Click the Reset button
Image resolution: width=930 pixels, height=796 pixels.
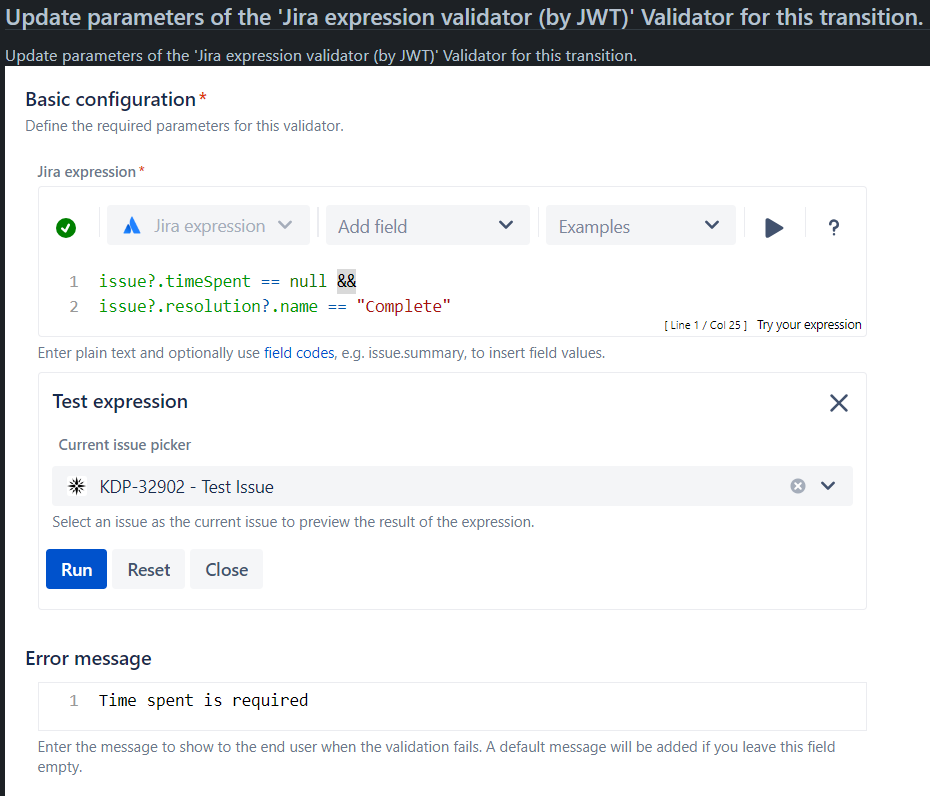click(x=148, y=569)
